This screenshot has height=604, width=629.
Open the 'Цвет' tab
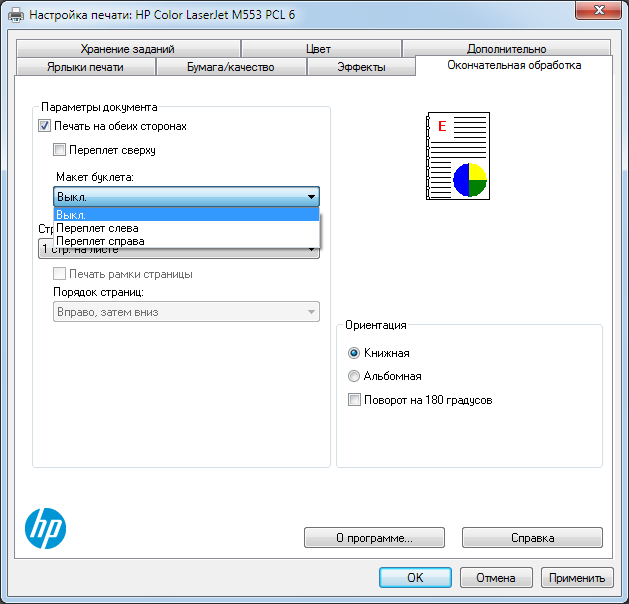pos(318,49)
